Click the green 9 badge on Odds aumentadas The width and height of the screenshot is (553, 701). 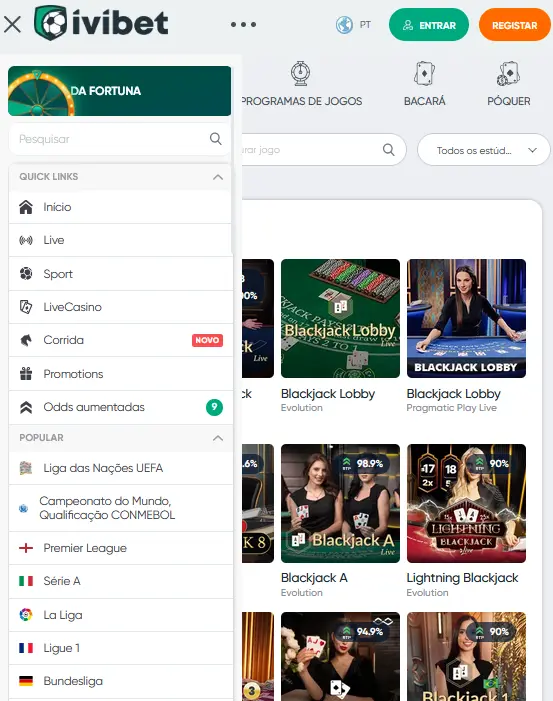pyautogui.click(x=214, y=407)
